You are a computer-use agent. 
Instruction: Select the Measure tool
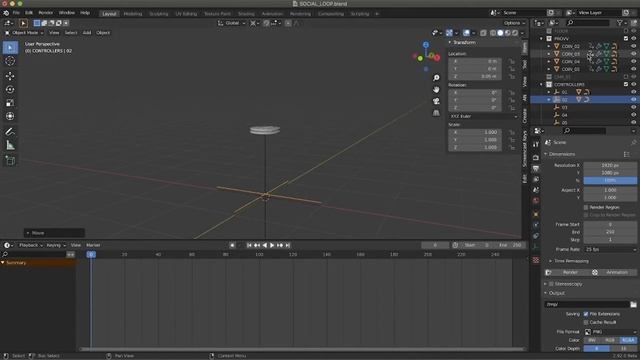click(x=10, y=145)
